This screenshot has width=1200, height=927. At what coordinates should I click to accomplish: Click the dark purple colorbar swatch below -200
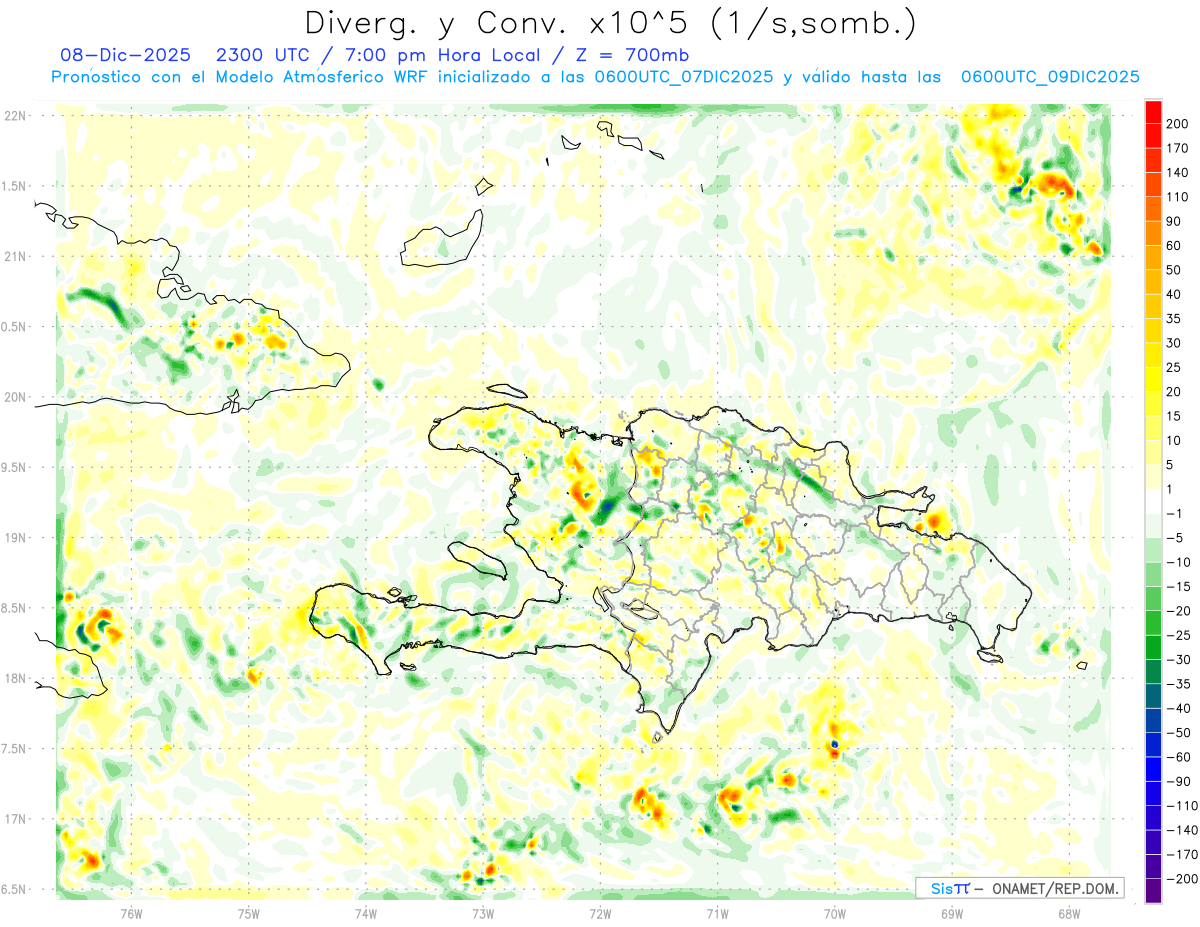[x=1153, y=891]
